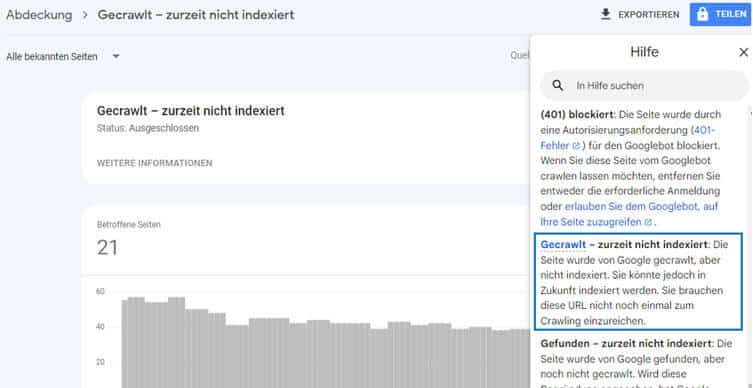Click the Exportieren button label
Viewport: 753px width, 388px height.
(x=649, y=15)
